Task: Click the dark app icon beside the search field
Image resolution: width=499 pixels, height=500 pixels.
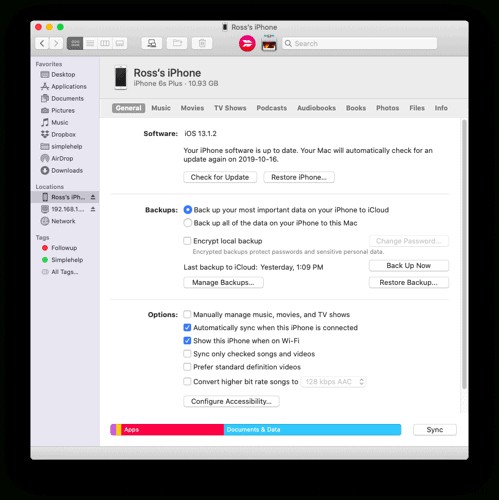Action: (x=269, y=43)
